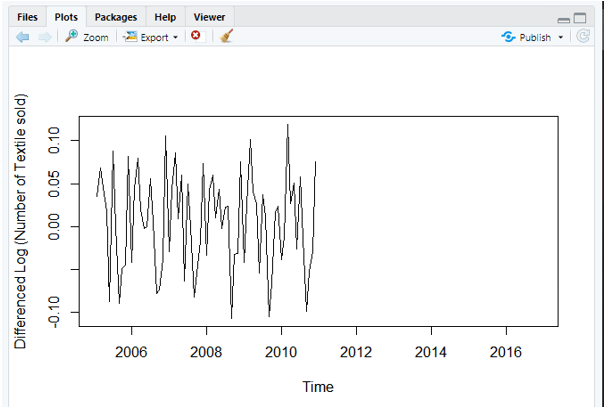Click the 2014 x-axis label
Screen dimensions: 605x407
(x=431, y=352)
